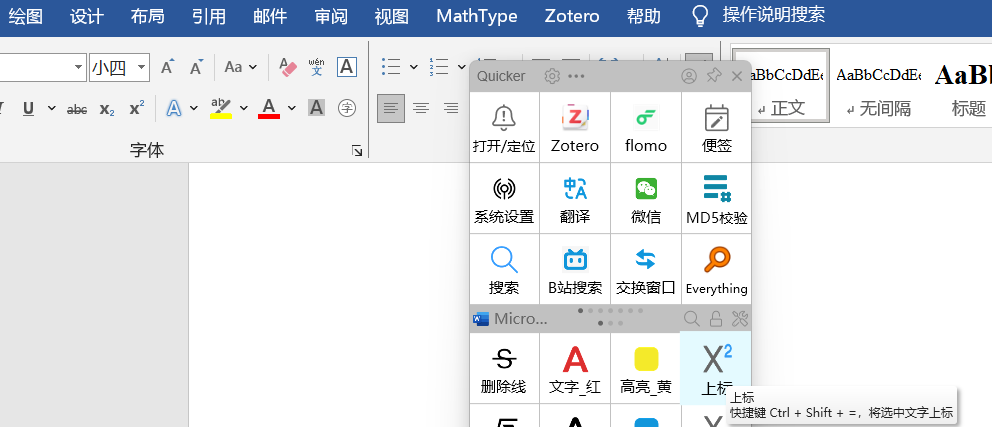Screen dimensions: 992x427
Task: Open the 布局 ribbon tab
Action: pyautogui.click(x=147, y=16)
